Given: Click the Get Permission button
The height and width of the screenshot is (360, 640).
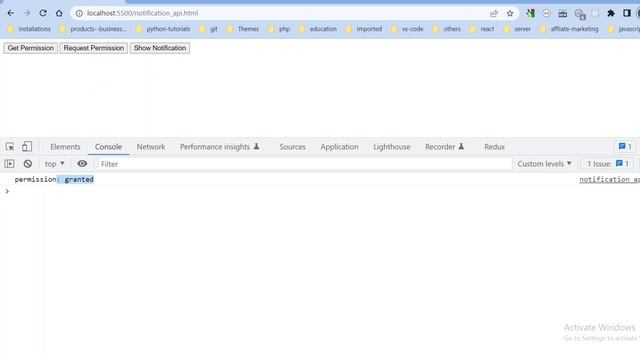Looking at the screenshot, I should pos(31,48).
